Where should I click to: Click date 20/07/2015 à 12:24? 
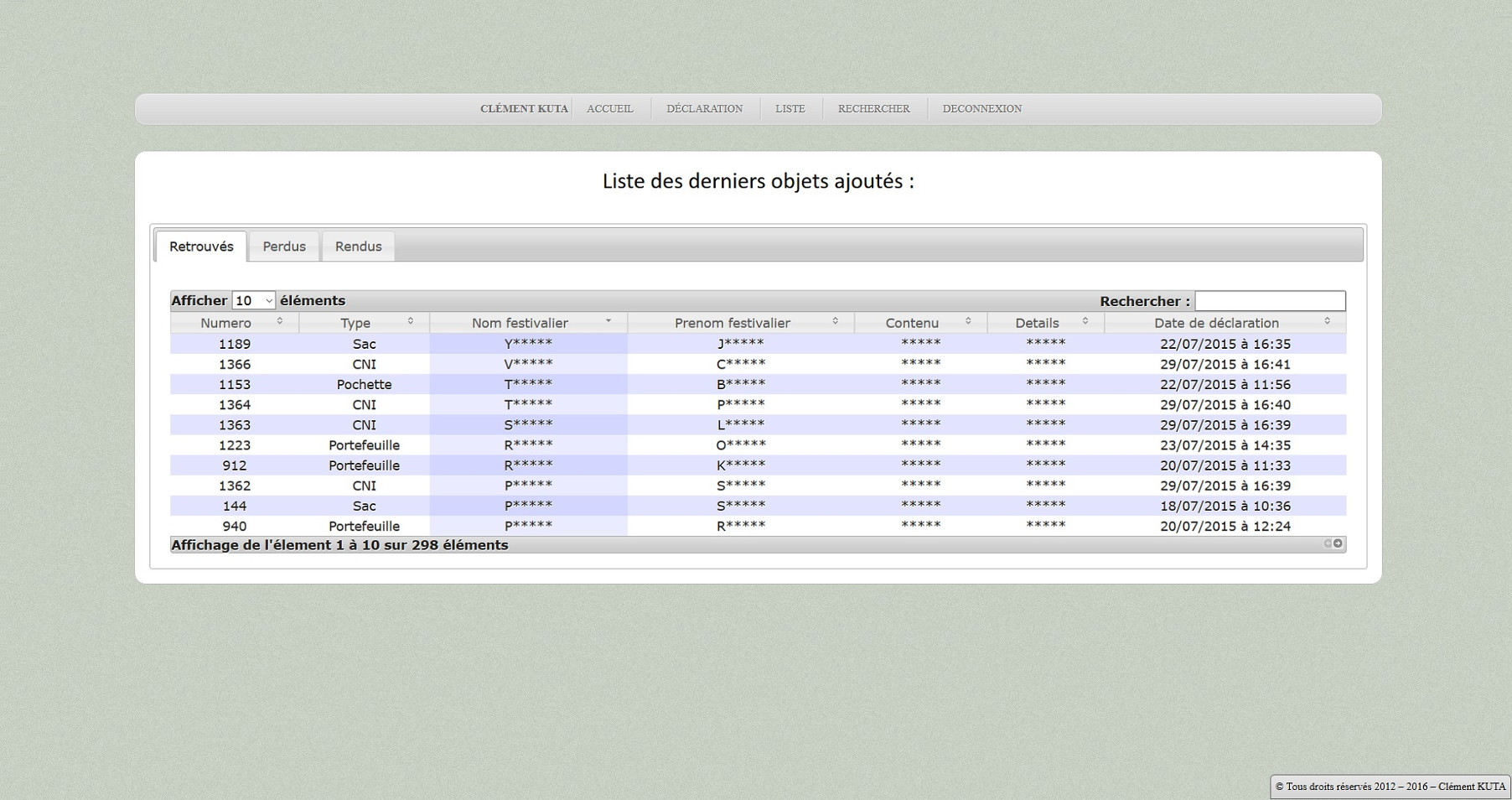(1225, 526)
